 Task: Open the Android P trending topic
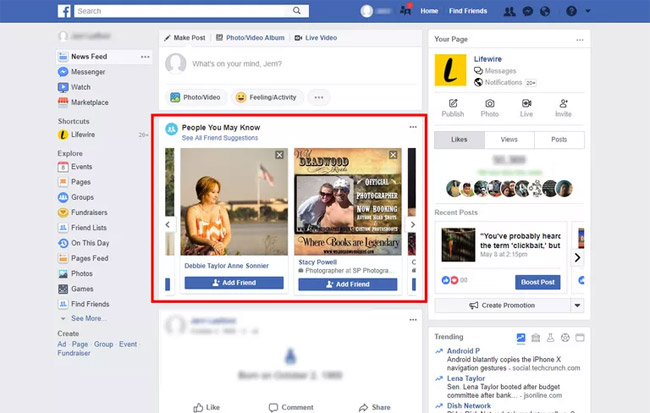click(x=463, y=351)
